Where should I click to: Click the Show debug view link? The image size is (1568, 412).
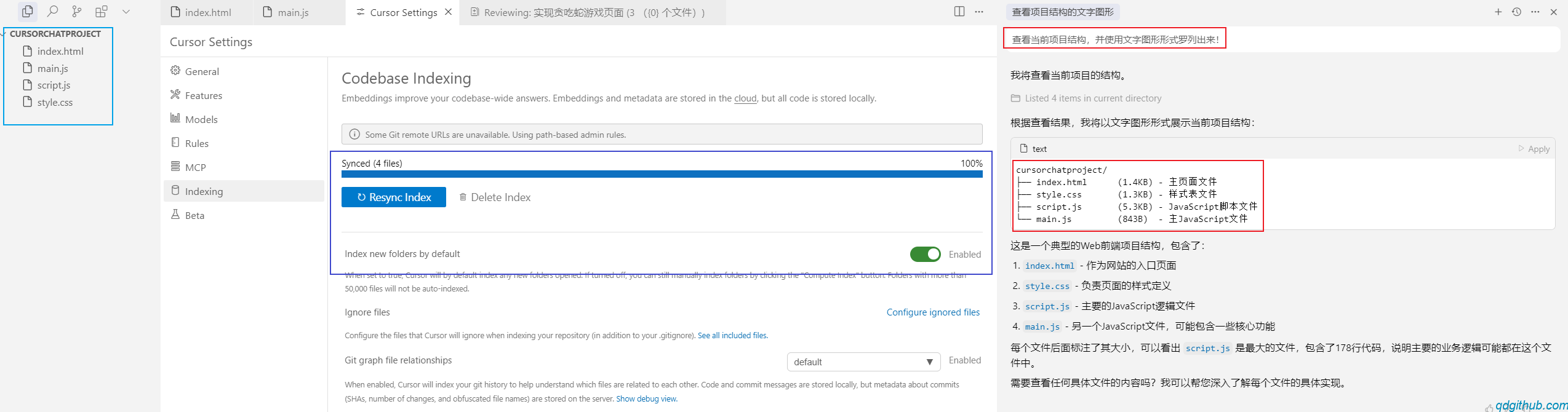(646, 399)
